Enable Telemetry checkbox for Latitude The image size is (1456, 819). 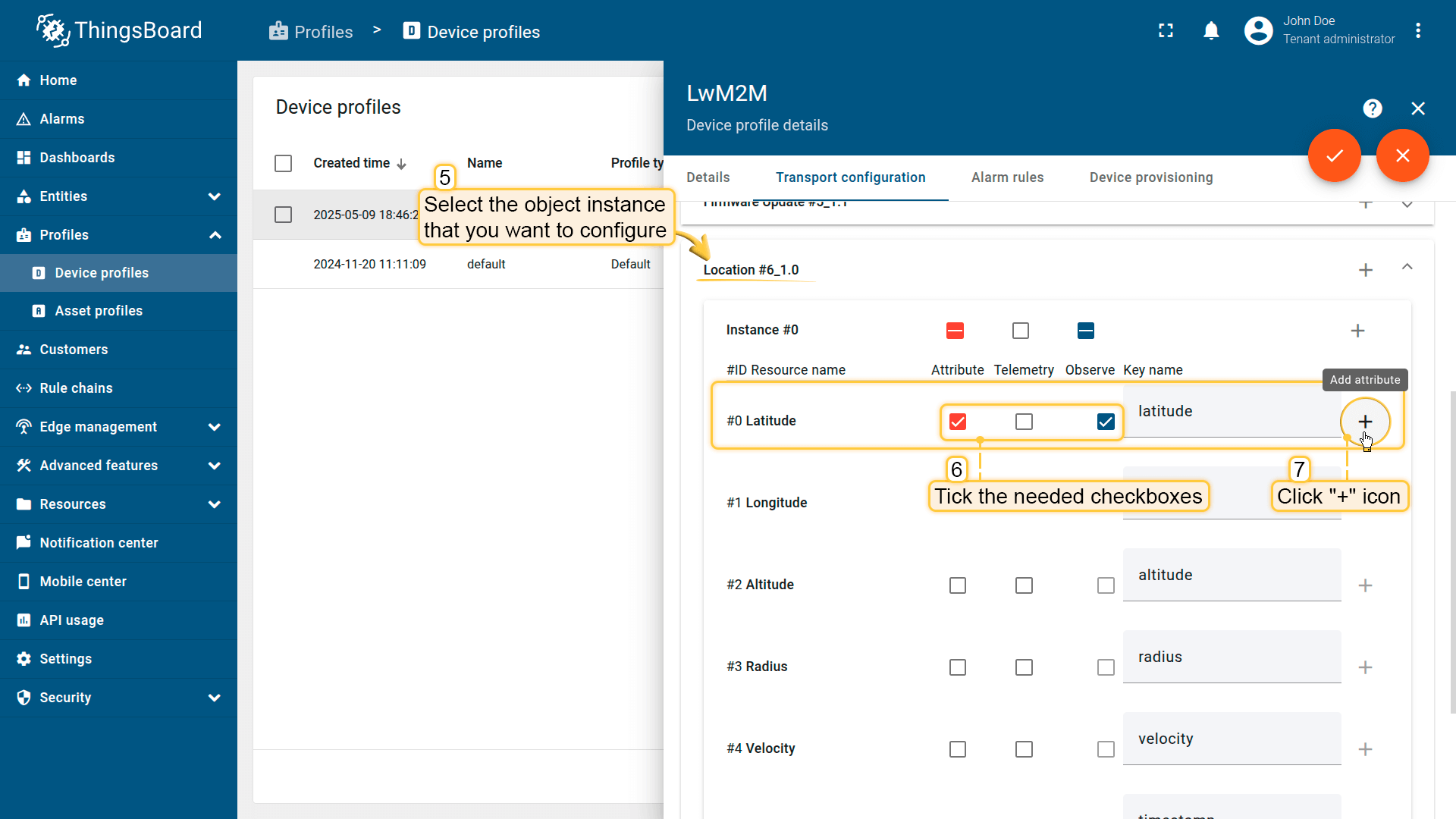pyautogui.click(x=1024, y=422)
